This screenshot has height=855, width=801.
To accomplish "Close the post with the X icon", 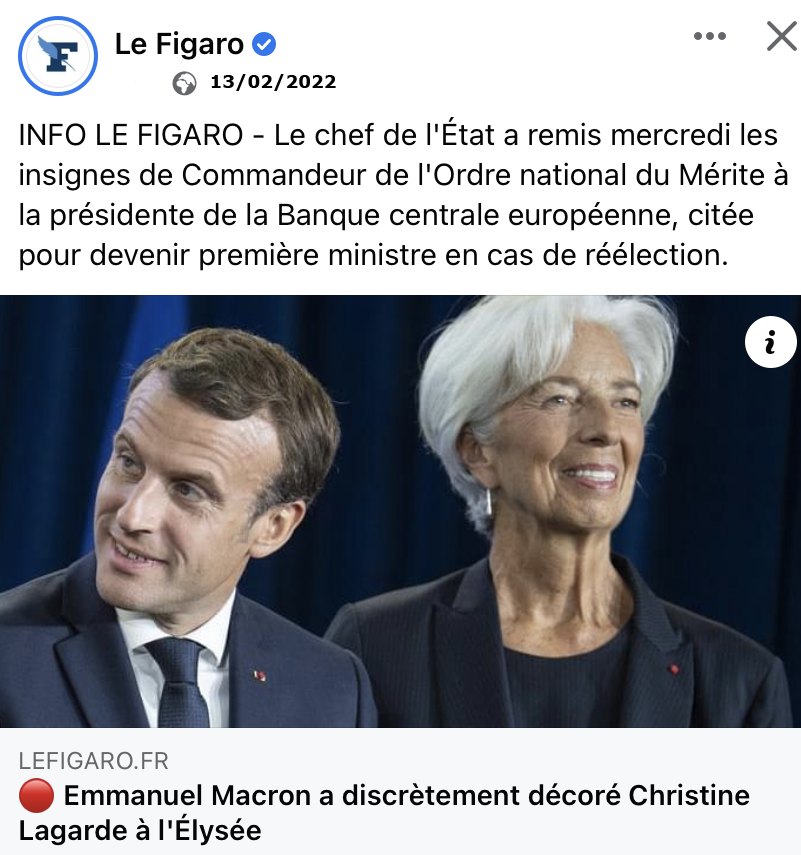I will (x=782, y=36).
